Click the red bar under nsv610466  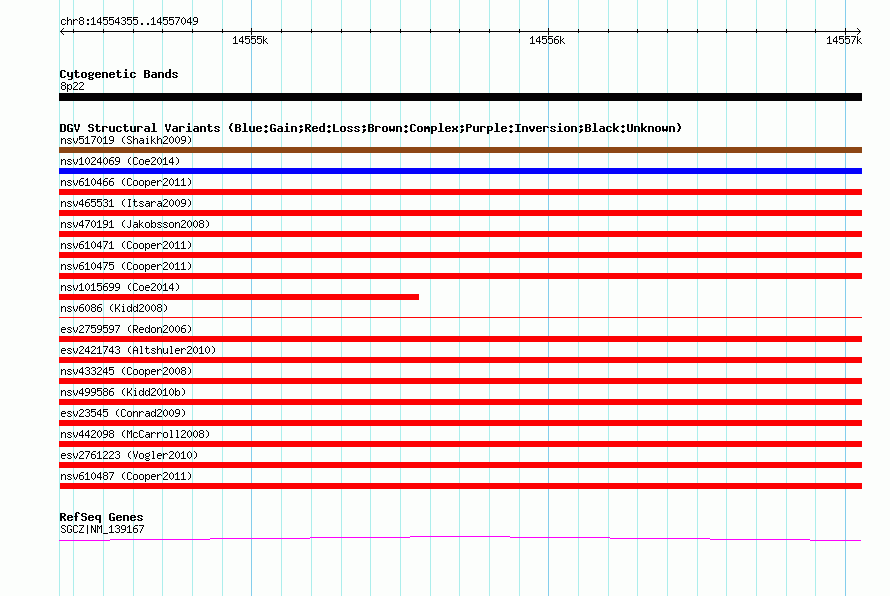[x=460, y=192]
